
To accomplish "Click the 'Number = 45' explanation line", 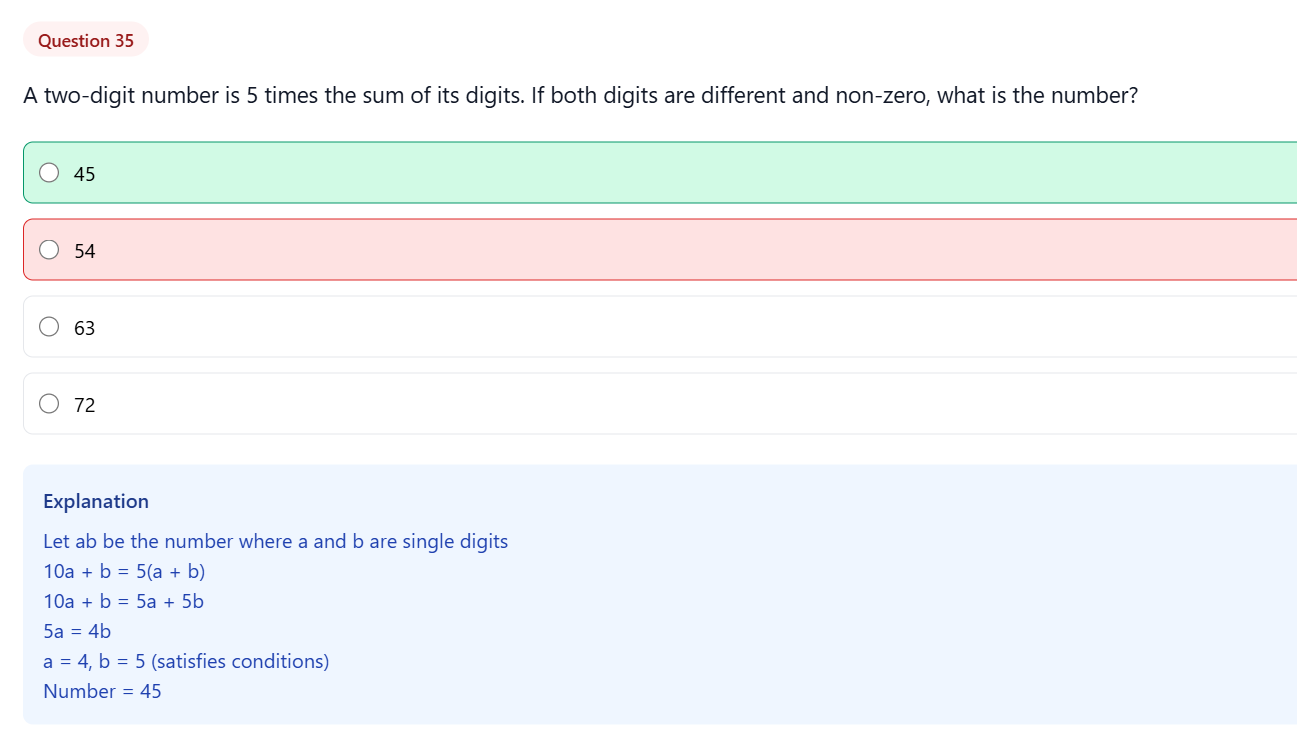I will [x=102, y=691].
